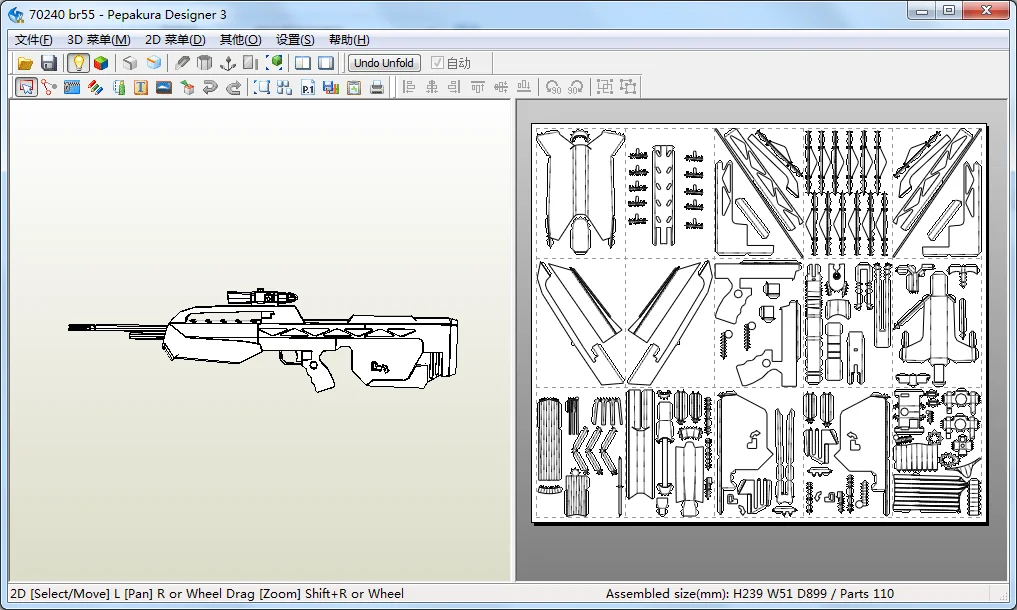Screen dimensions: 1017x610
Task: Click the right-hand rotate 90 degrees icon
Action: point(576,87)
